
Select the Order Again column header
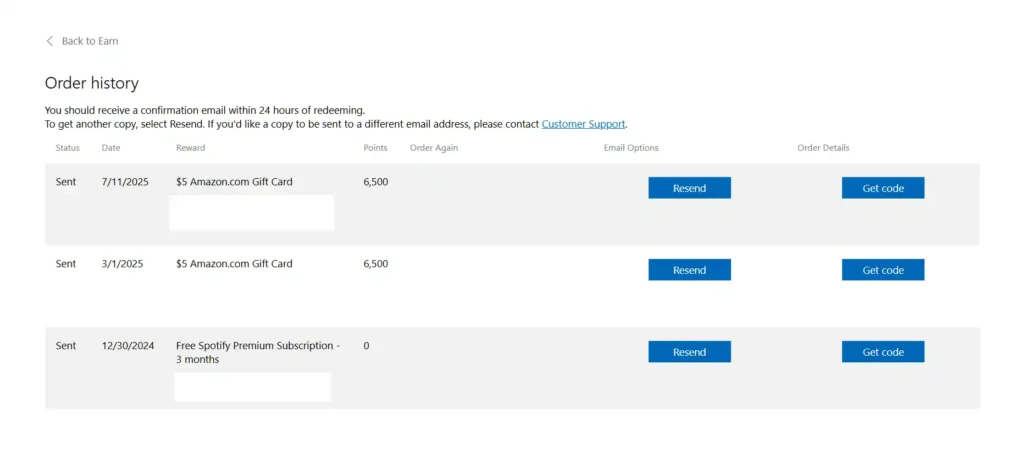pos(434,148)
